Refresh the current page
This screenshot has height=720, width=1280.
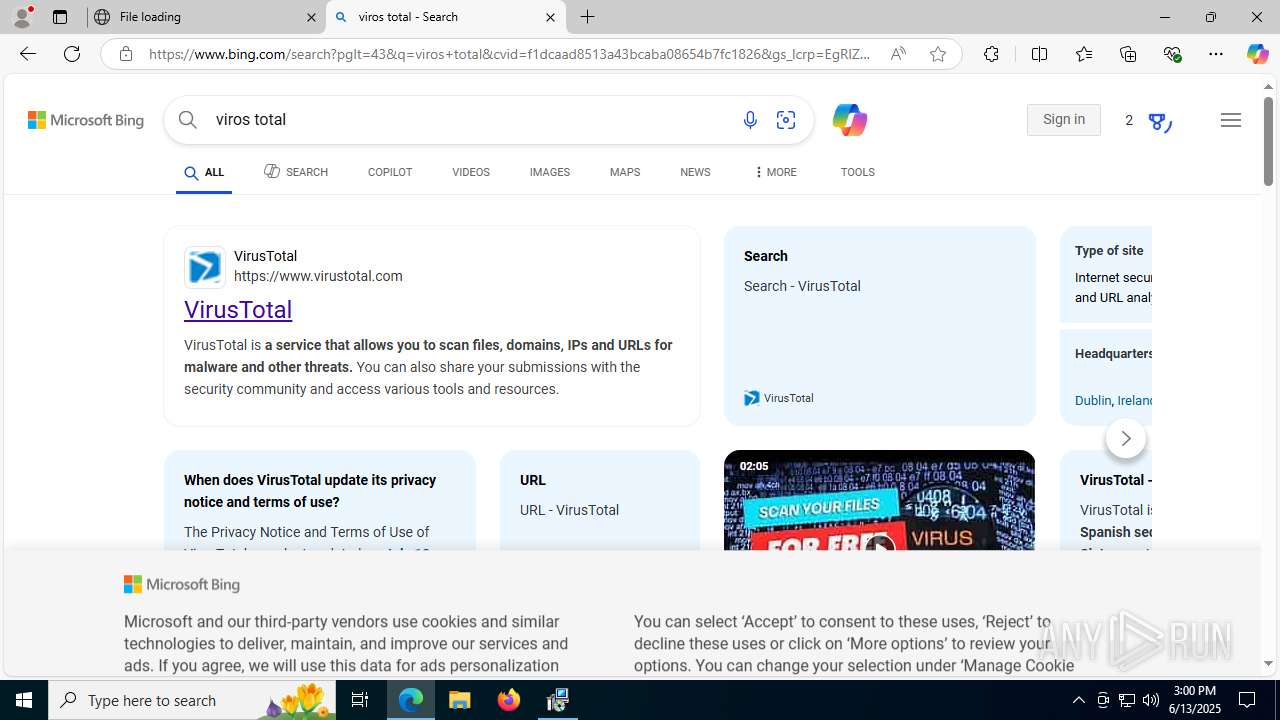72,54
